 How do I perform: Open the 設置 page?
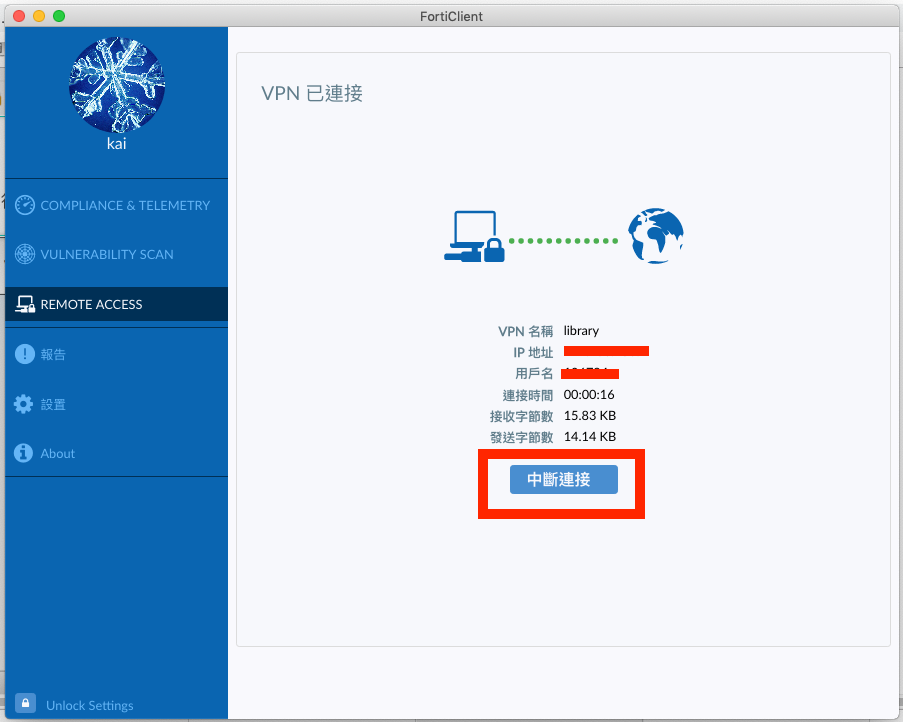coord(116,404)
